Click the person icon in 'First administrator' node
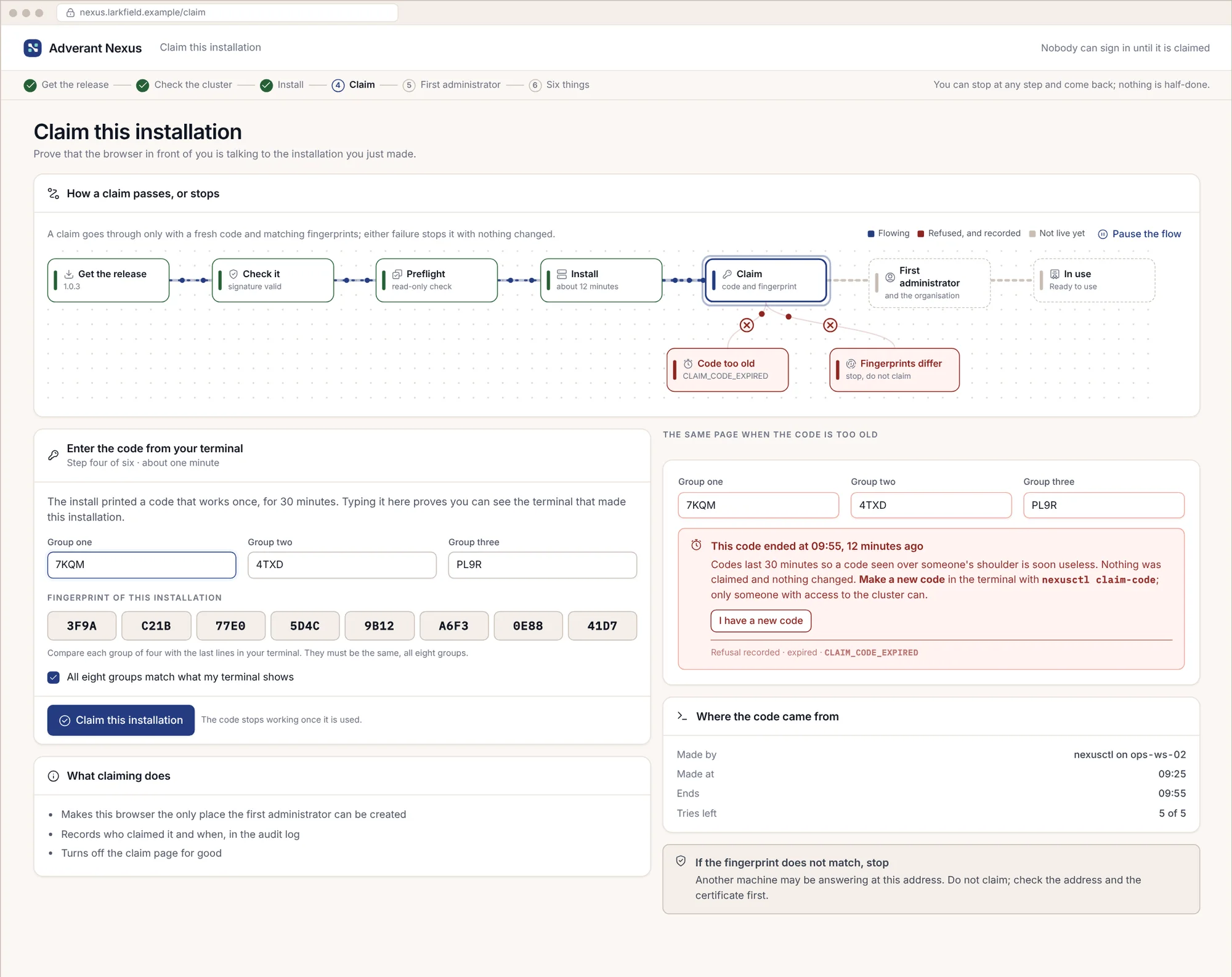 click(x=890, y=277)
